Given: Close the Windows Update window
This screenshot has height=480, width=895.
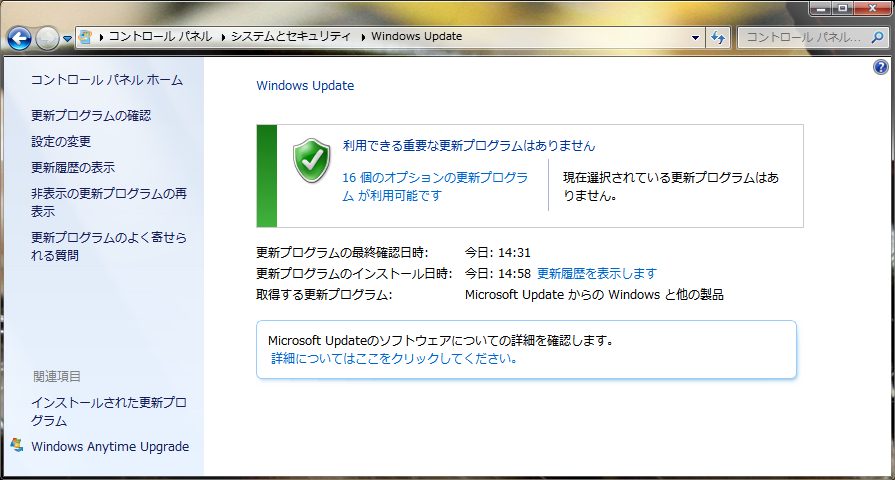Looking at the screenshot, I should point(873,8).
